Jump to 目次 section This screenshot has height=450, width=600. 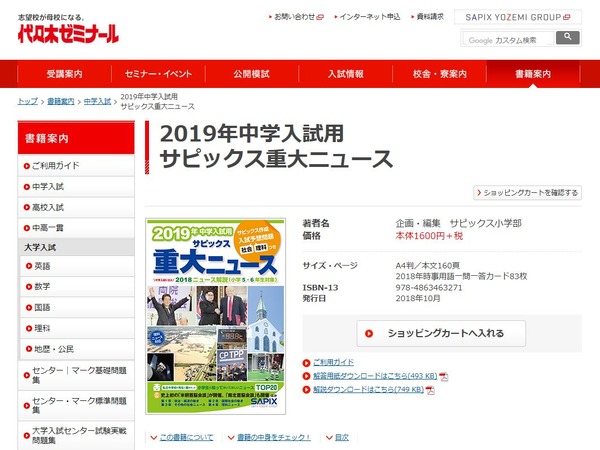coord(342,437)
